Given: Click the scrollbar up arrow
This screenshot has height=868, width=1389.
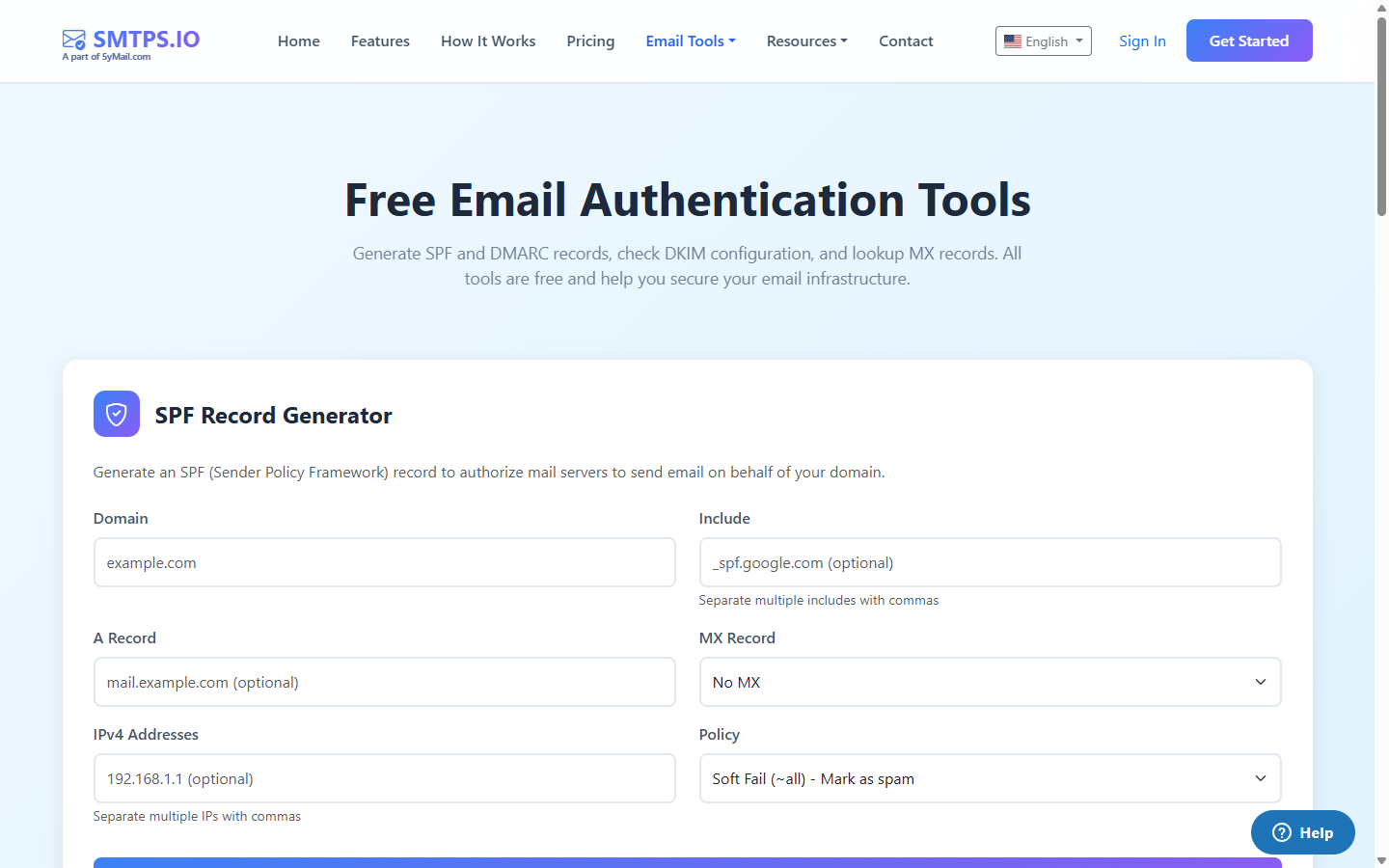Looking at the screenshot, I should click(x=1381, y=8).
